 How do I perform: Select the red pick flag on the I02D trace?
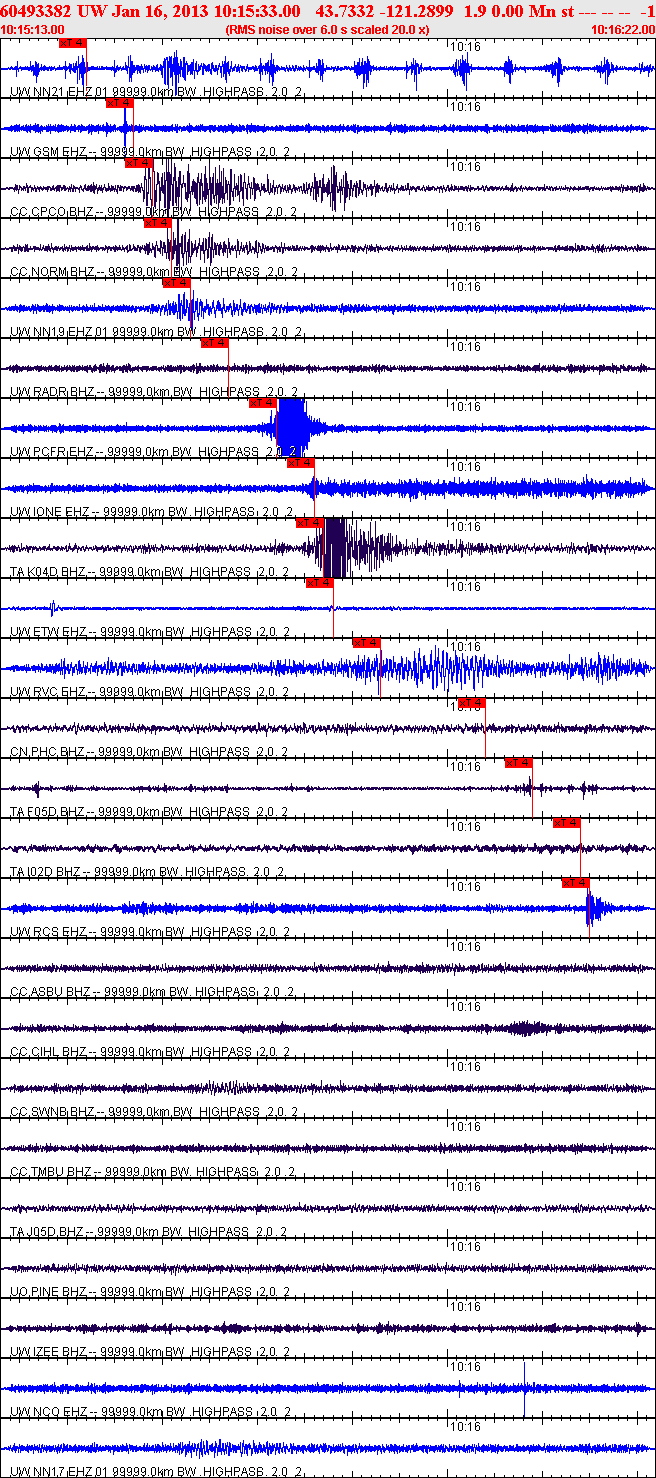[567, 823]
